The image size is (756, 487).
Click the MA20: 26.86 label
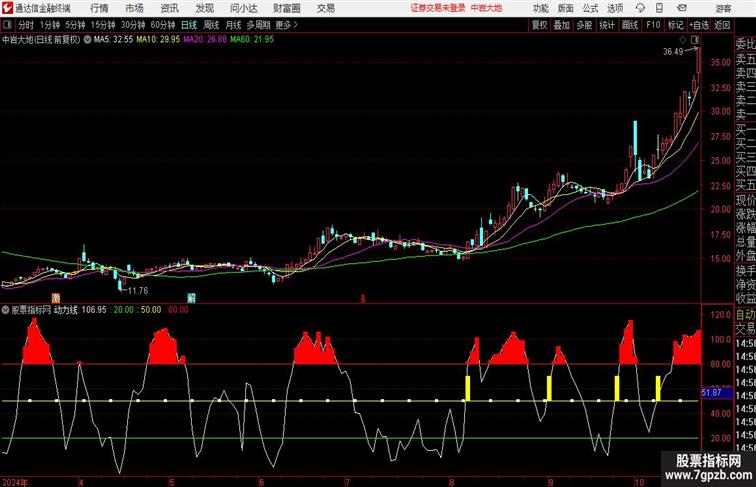[205, 40]
